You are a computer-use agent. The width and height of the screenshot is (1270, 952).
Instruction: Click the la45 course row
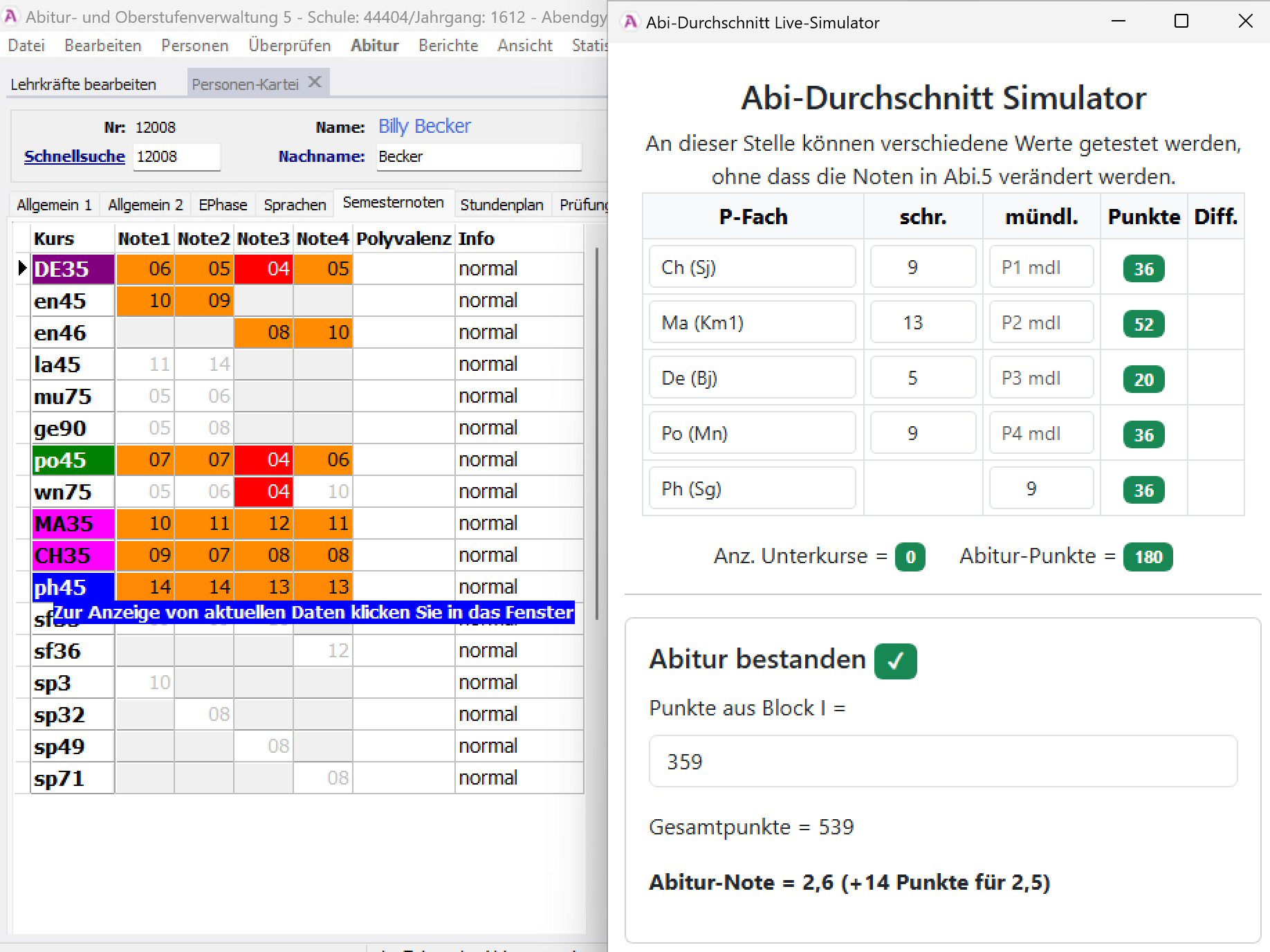coord(307,364)
